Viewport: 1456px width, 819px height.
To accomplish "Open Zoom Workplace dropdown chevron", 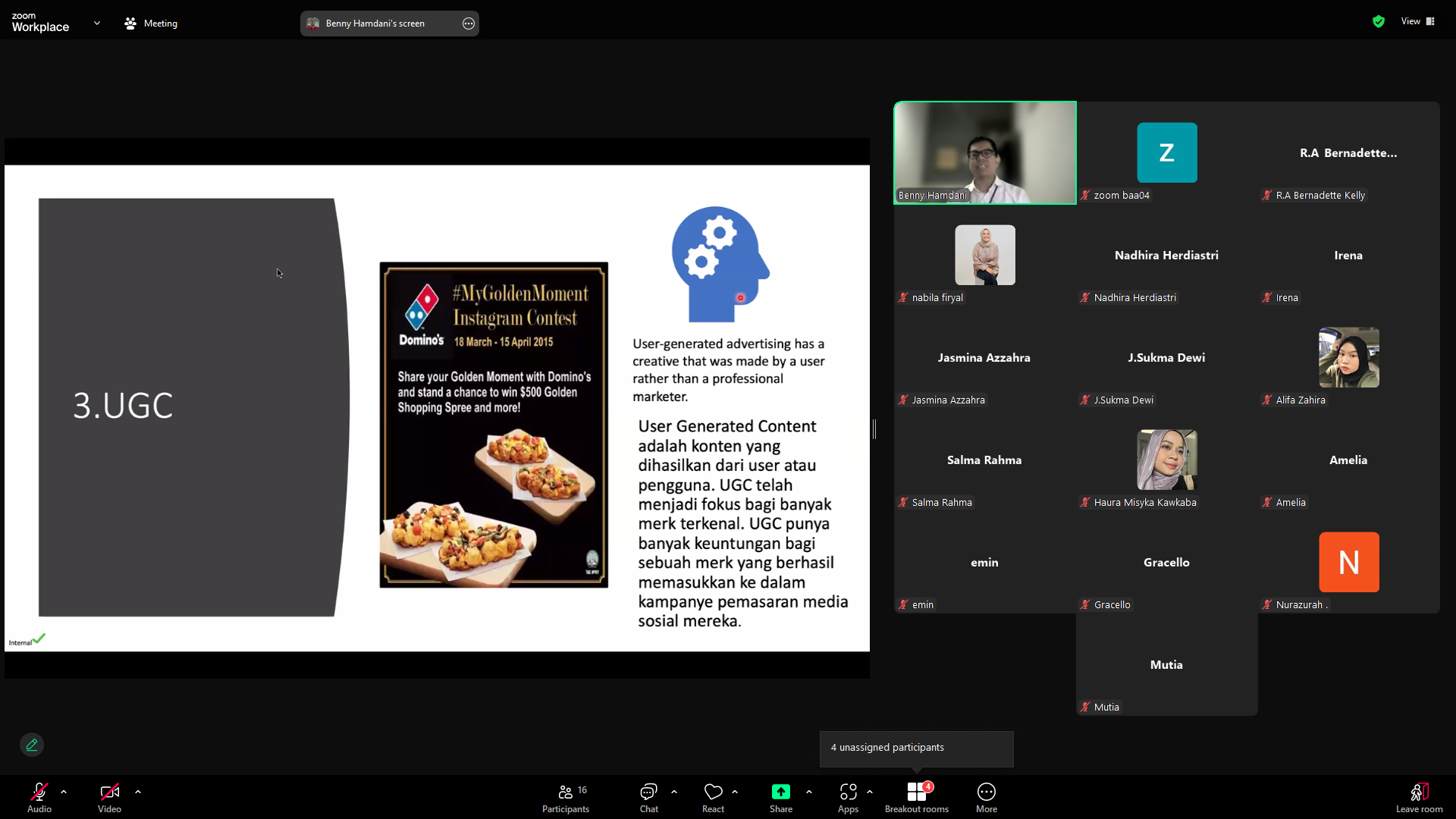I will tap(97, 23).
